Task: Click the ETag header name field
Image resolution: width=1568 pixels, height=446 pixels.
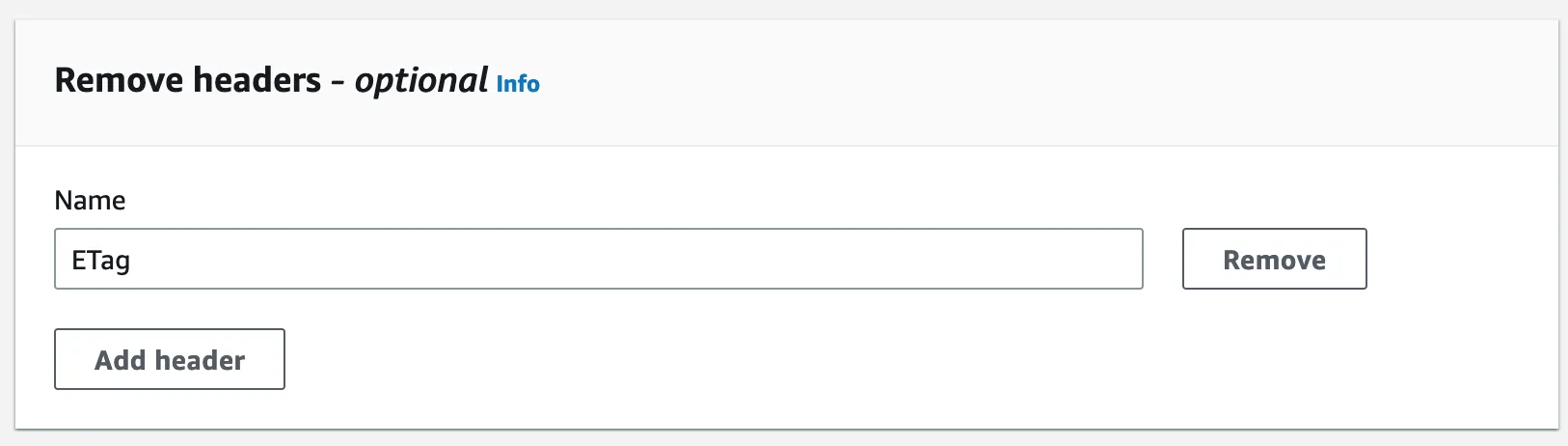Action: (x=598, y=259)
